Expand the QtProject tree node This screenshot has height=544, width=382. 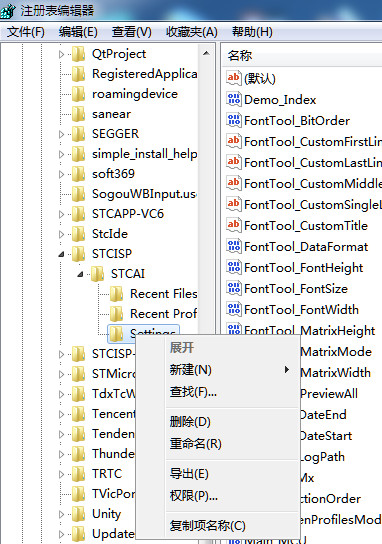(x=61, y=54)
